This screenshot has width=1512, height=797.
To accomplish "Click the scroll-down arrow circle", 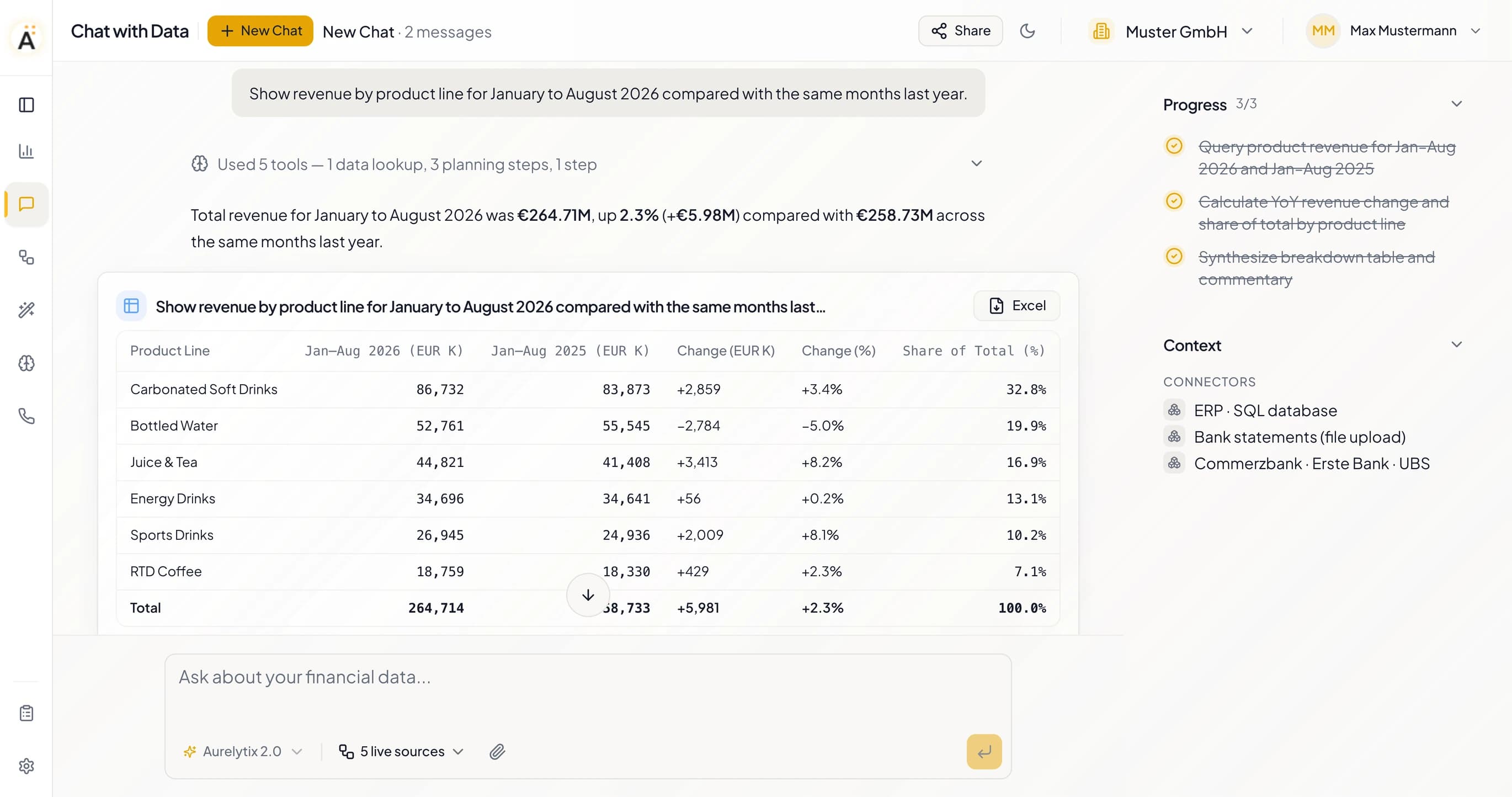I will pyautogui.click(x=588, y=595).
